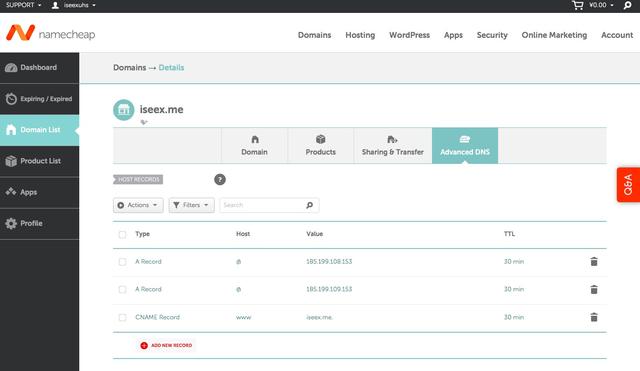Screen dimensions: 640x371
Task: Select the Advanced DNS tab
Action: (x=465, y=146)
